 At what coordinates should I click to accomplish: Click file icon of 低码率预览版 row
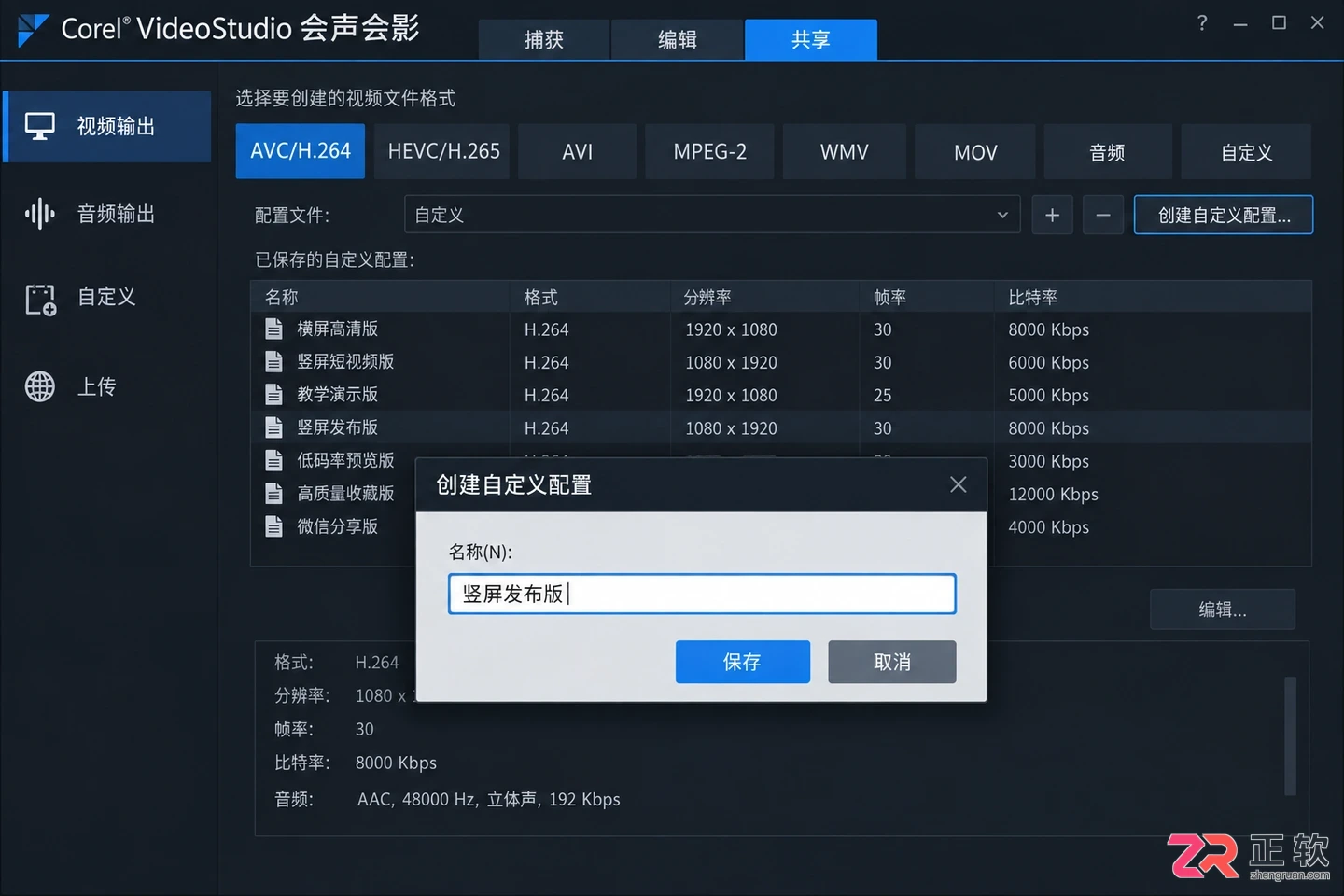coord(273,460)
